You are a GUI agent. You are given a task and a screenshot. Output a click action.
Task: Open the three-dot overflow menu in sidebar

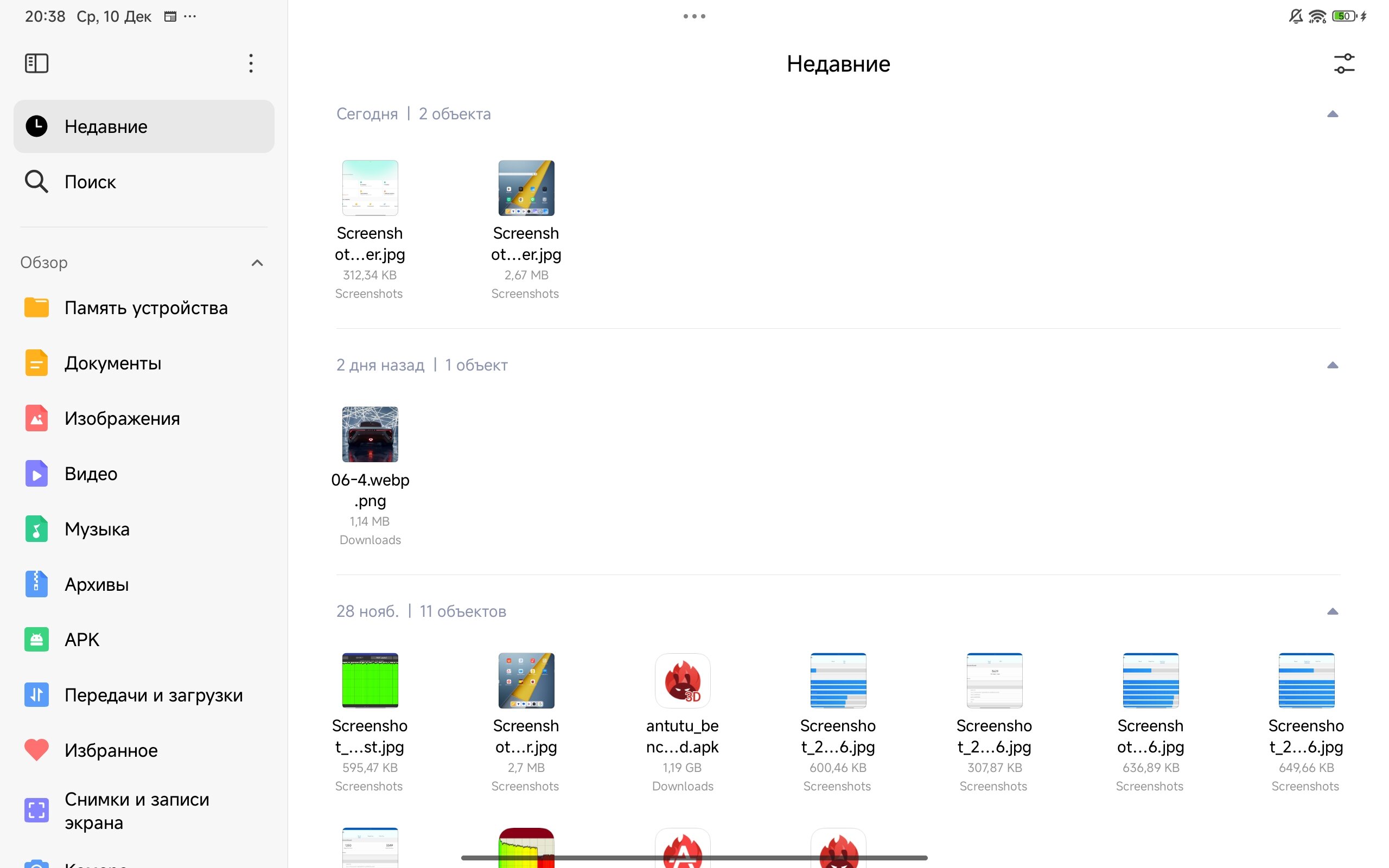[251, 63]
